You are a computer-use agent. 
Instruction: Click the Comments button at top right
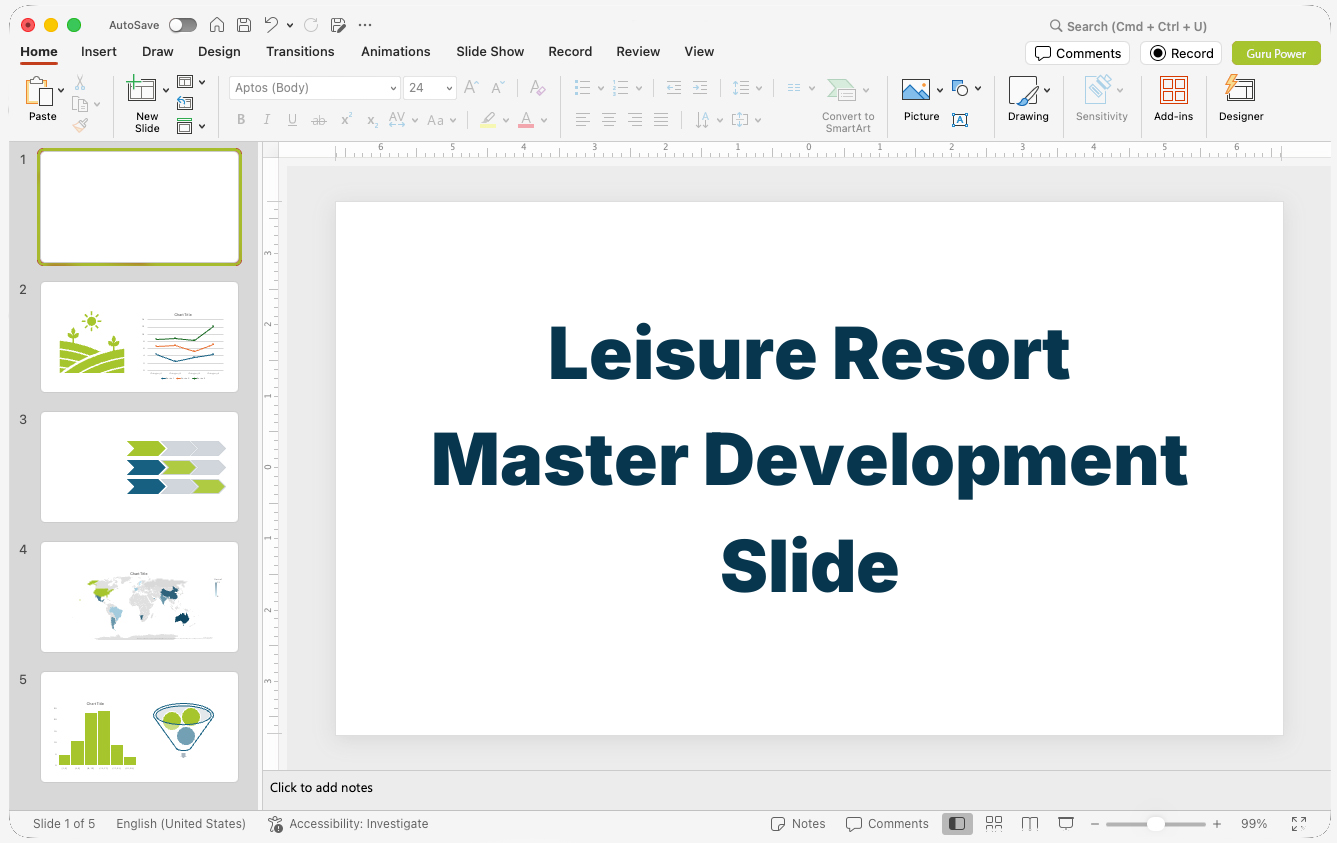(1077, 53)
